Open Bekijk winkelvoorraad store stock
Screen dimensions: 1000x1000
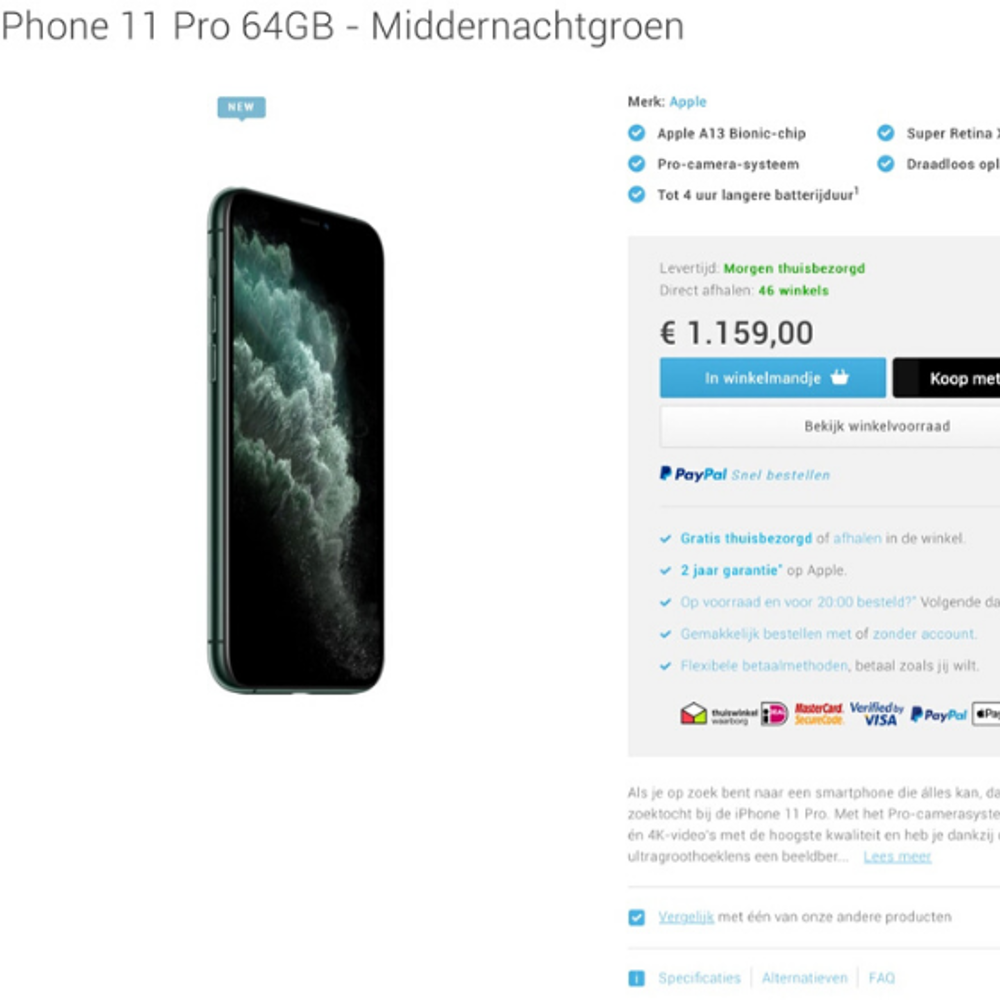(x=830, y=426)
